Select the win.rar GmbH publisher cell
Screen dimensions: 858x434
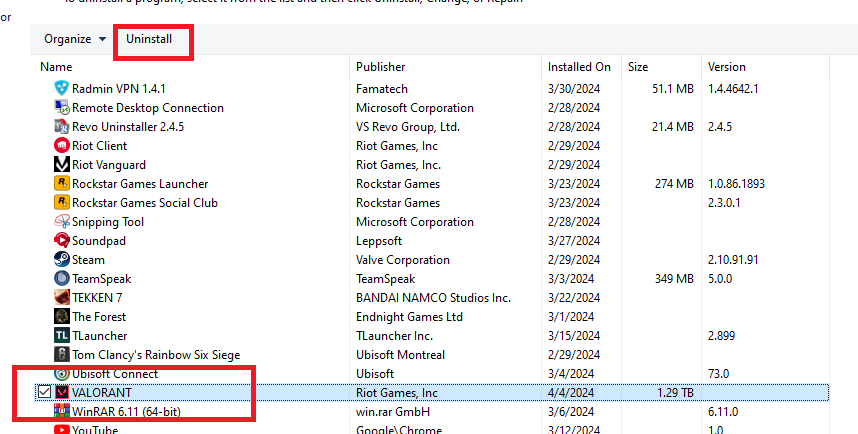393,412
